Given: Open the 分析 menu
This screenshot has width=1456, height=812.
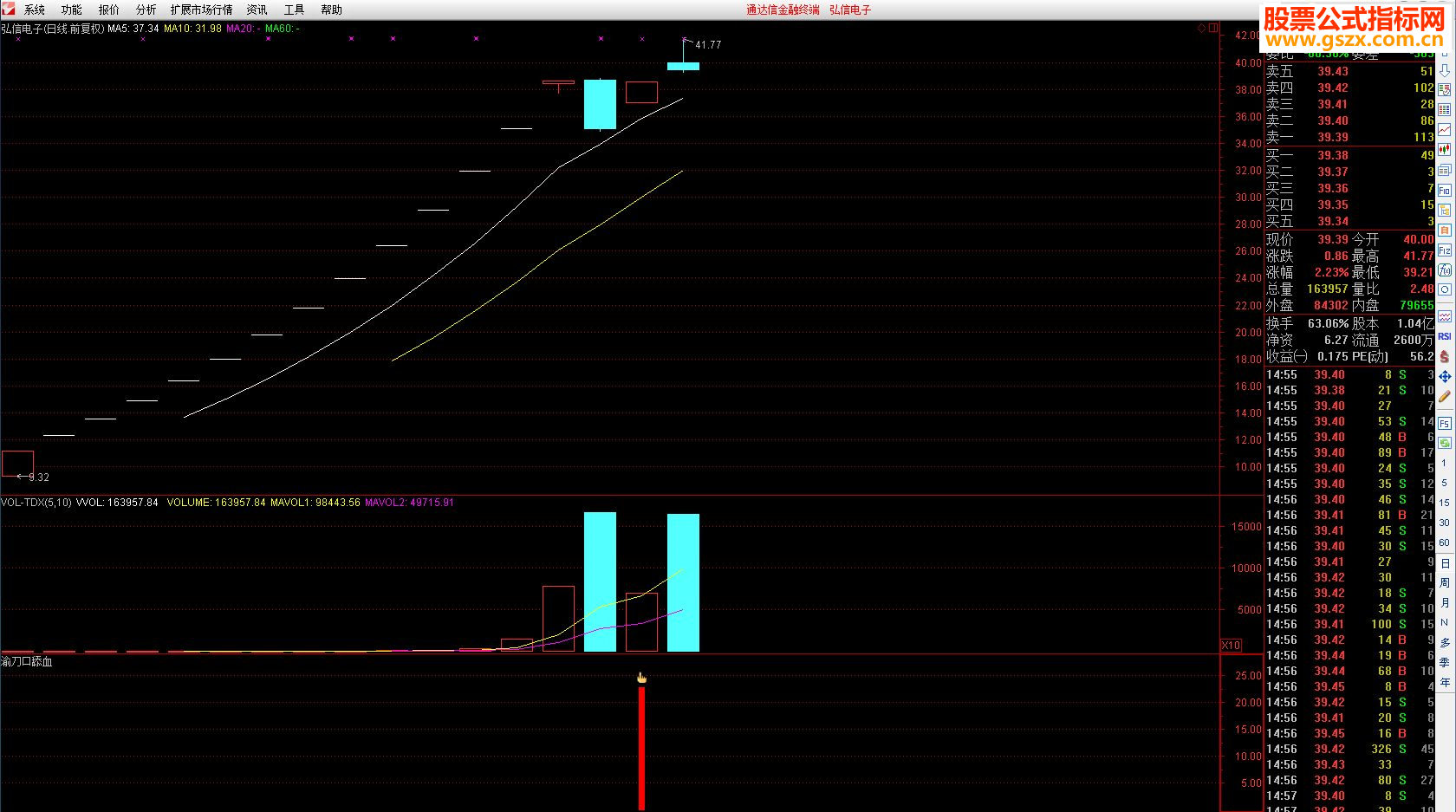Looking at the screenshot, I should [146, 10].
